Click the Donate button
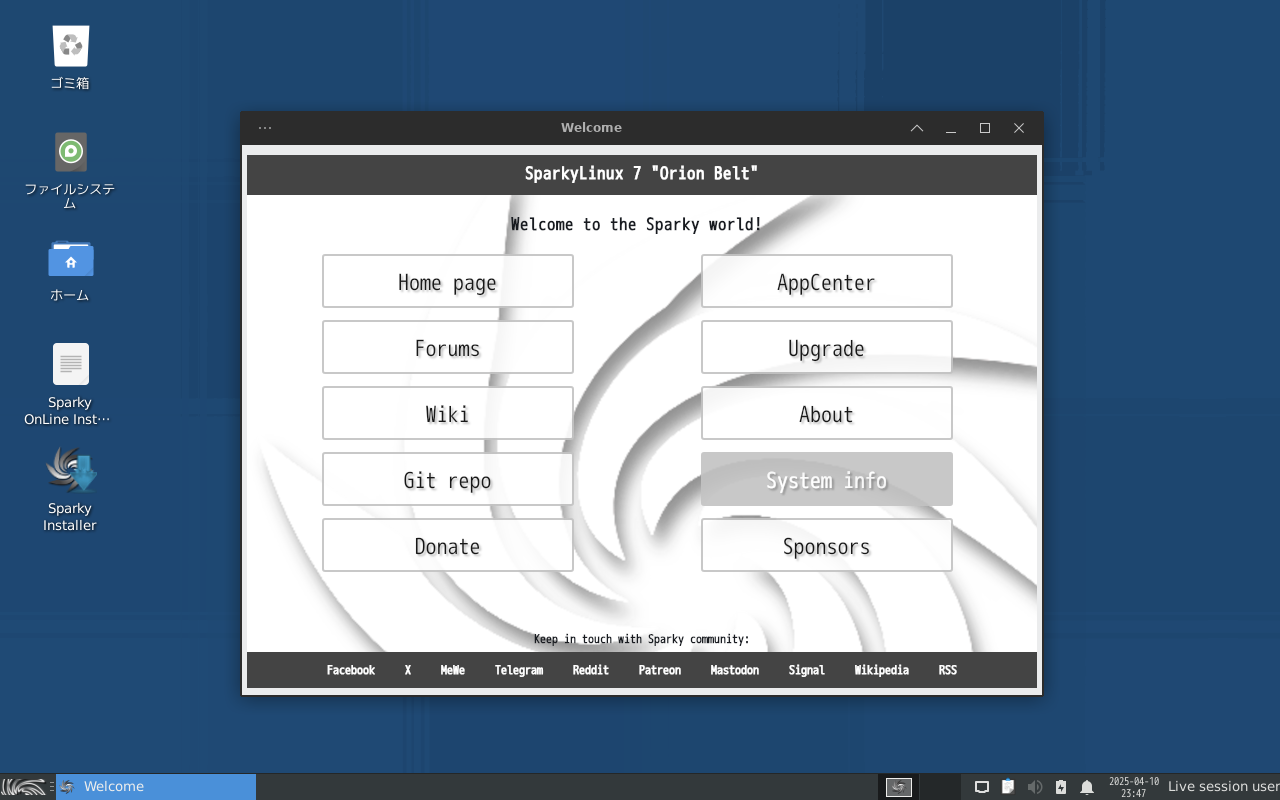The image size is (1280, 800). [448, 545]
